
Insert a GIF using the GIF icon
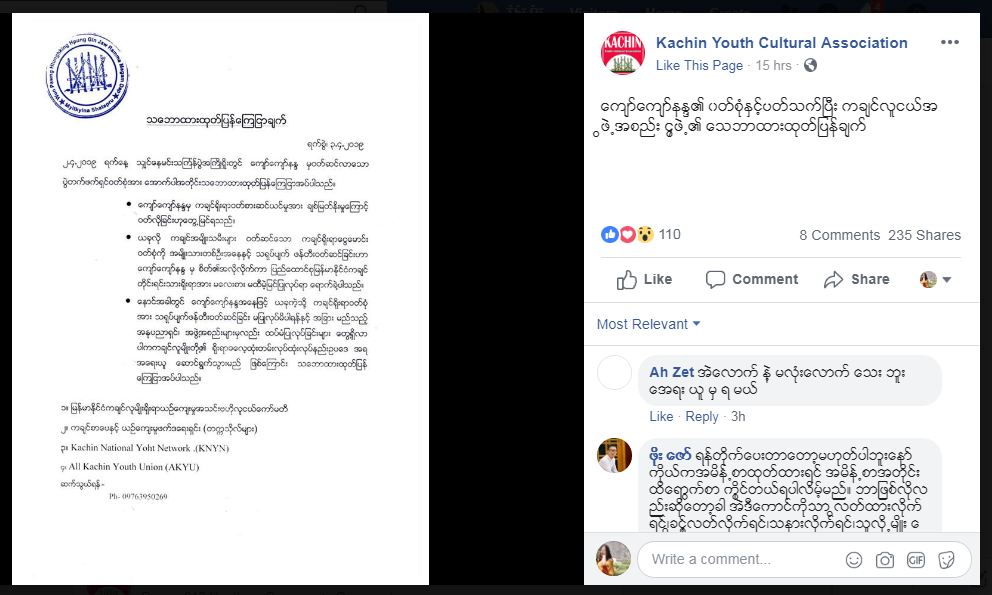915,560
